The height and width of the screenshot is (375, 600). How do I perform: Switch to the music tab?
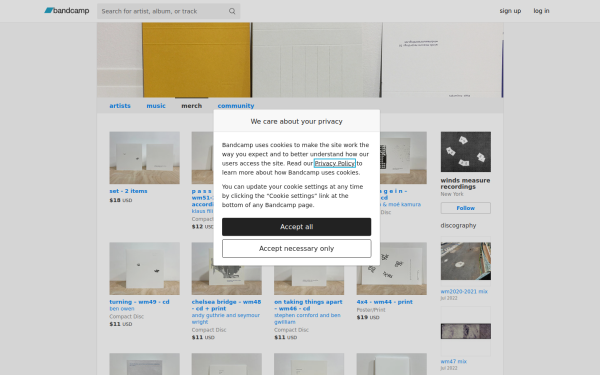click(156, 106)
